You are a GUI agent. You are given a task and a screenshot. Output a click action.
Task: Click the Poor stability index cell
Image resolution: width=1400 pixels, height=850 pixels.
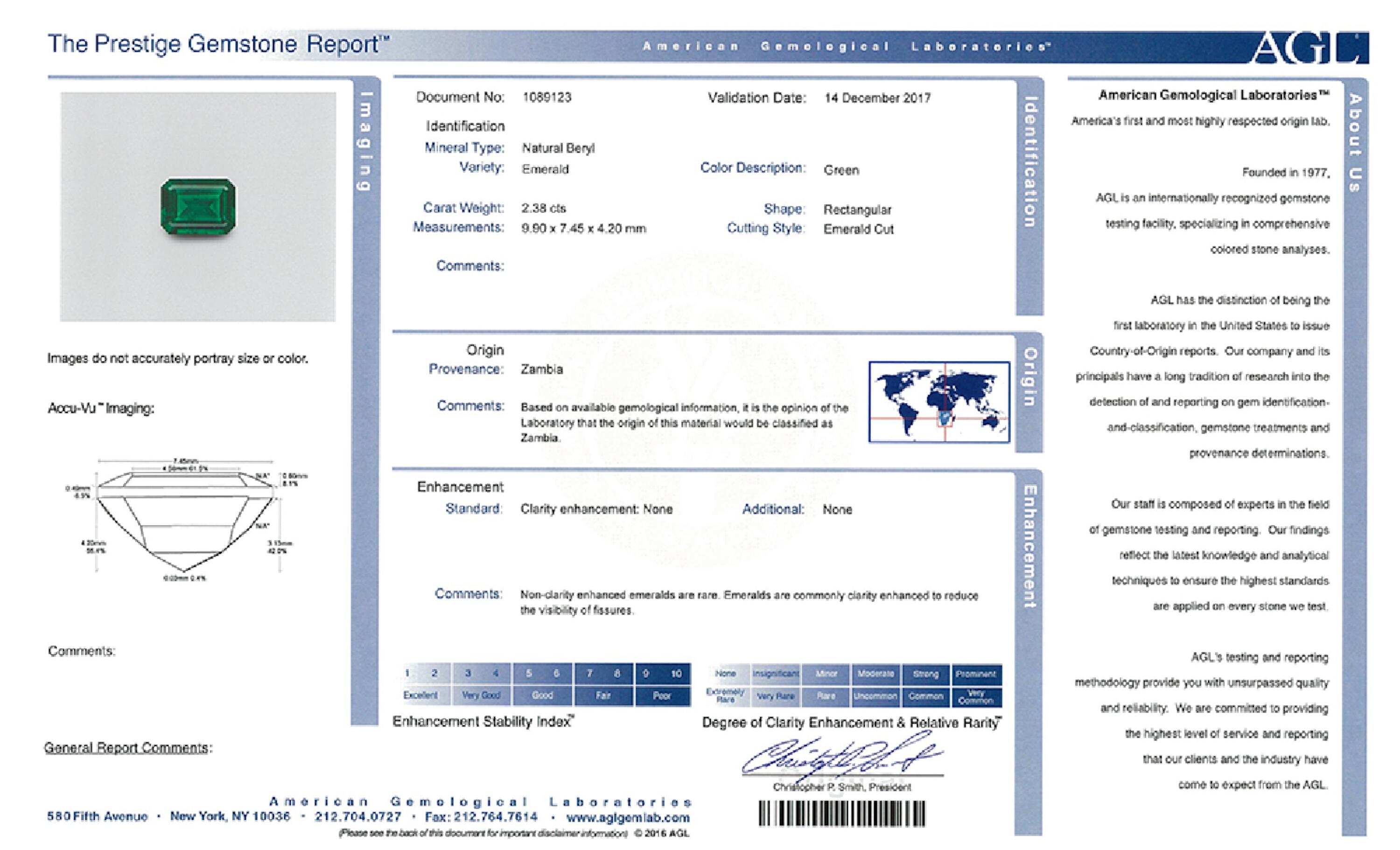pyautogui.click(x=662, y=696)
